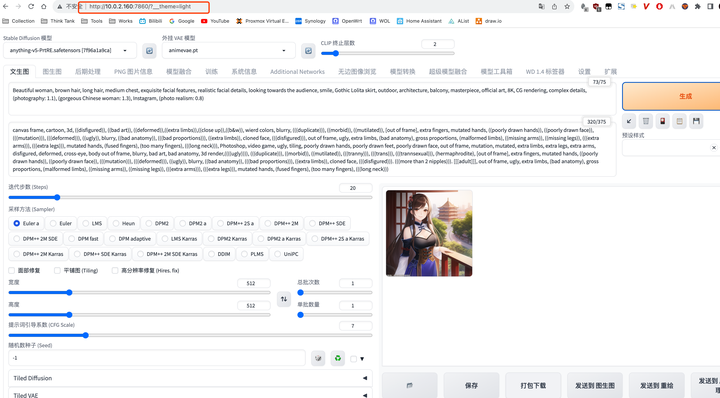720x398 pixels.
Task: Expand the Tiled VAE section
Action: click(190, 394)
